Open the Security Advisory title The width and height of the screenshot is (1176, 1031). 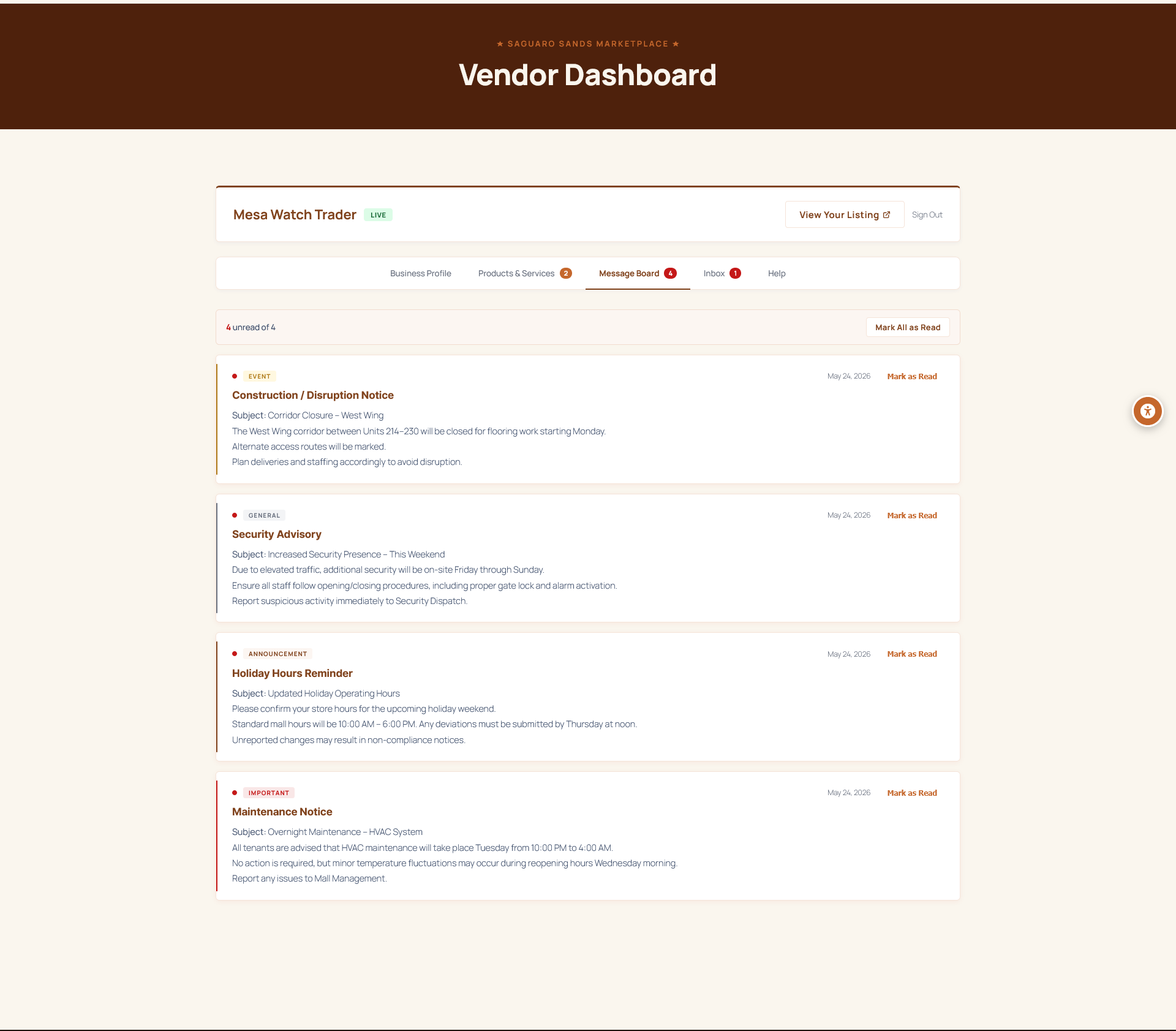[277, 534]
